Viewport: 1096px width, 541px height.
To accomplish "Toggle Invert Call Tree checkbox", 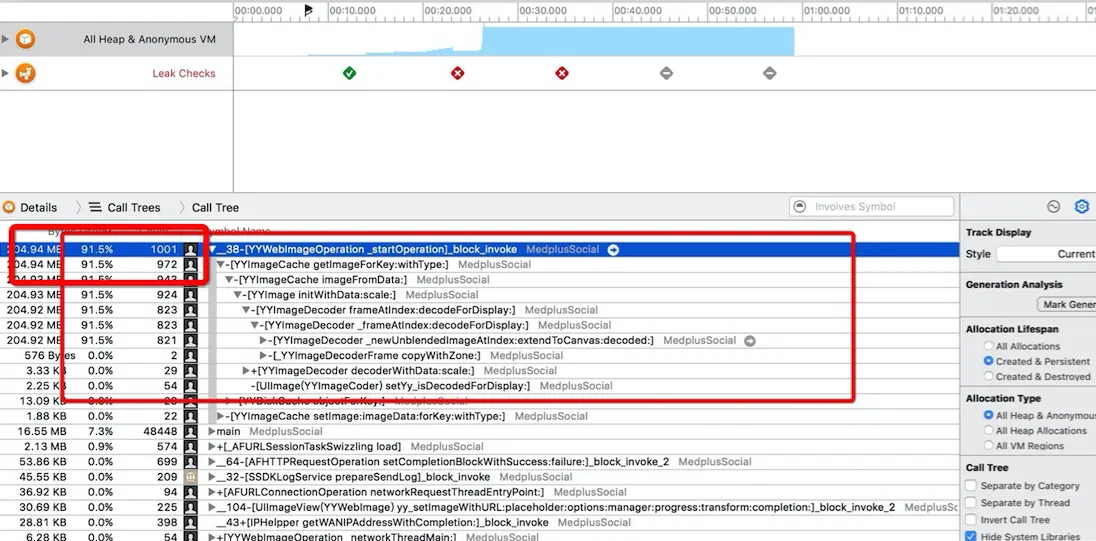I will coord(971,520).
